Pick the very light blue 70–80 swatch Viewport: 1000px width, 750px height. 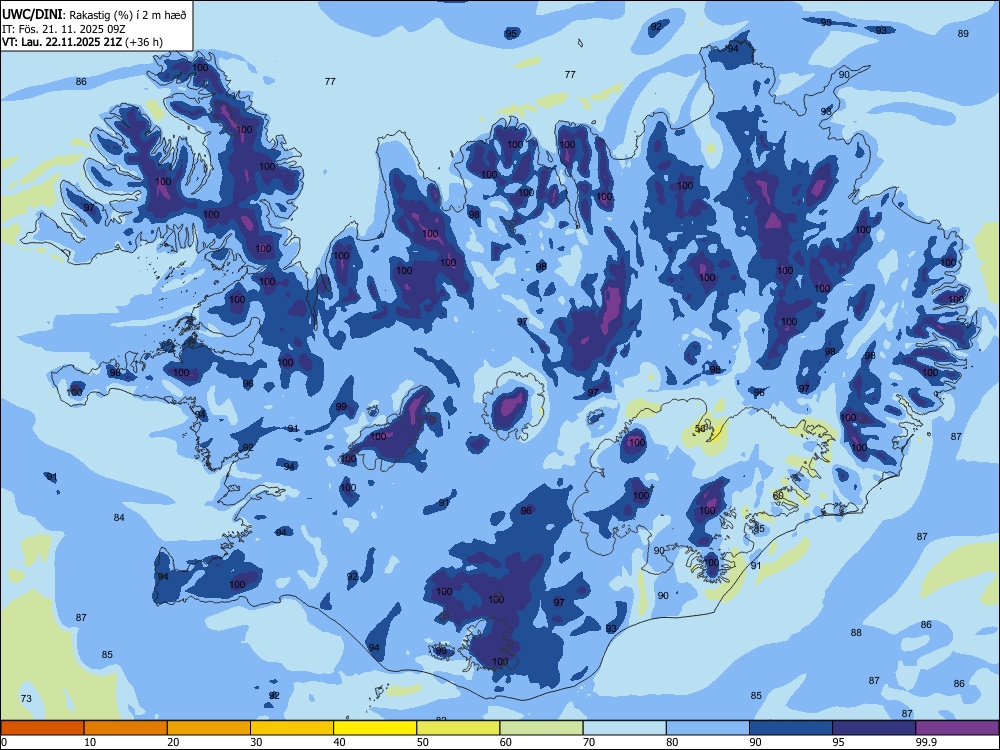pyautogui.click(x=625, y=728)
